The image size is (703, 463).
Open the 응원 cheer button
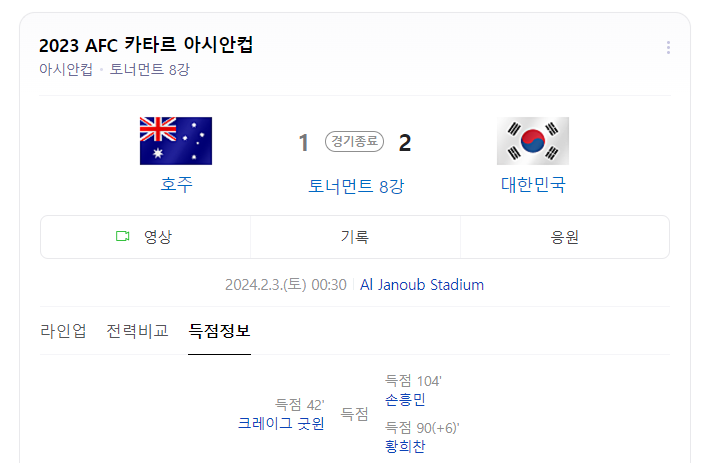(x=565, y=237)
